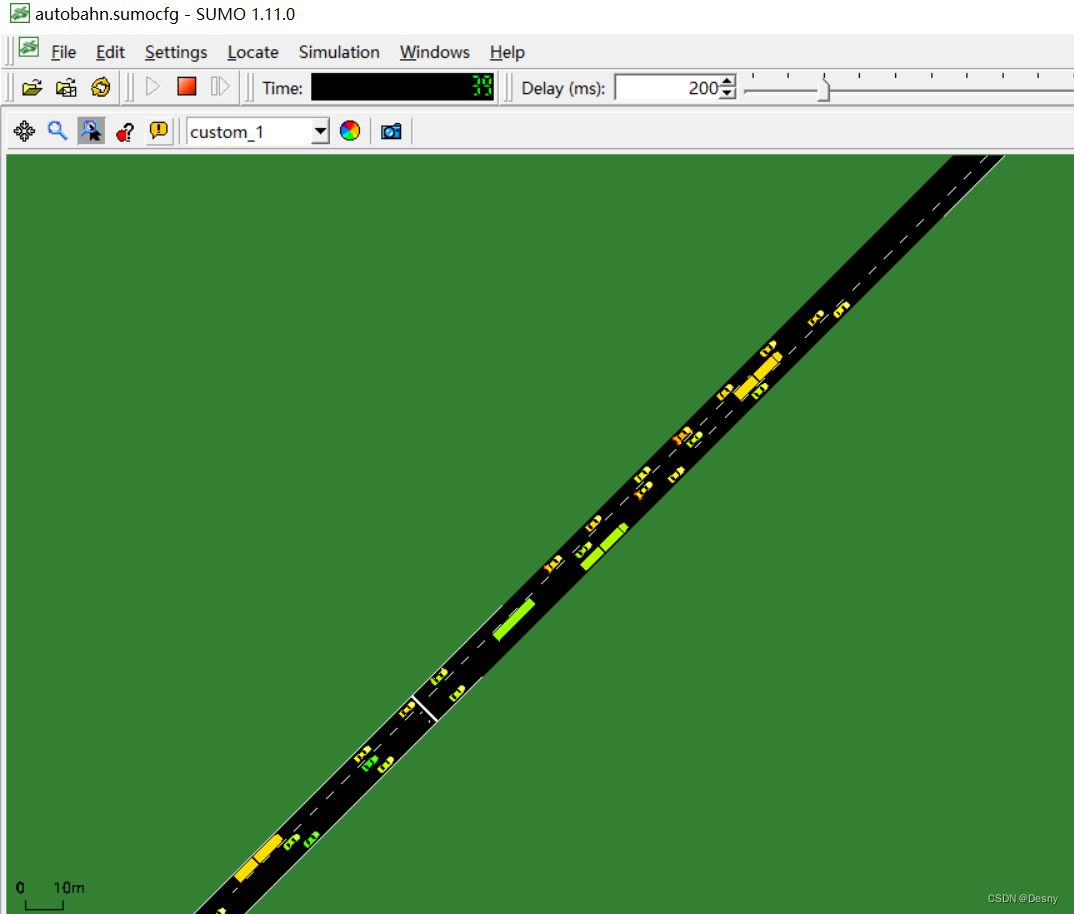The height and width of the screenshot is (914, 1074).
Task: Perform a single simulation step
Action: point(220,87)
